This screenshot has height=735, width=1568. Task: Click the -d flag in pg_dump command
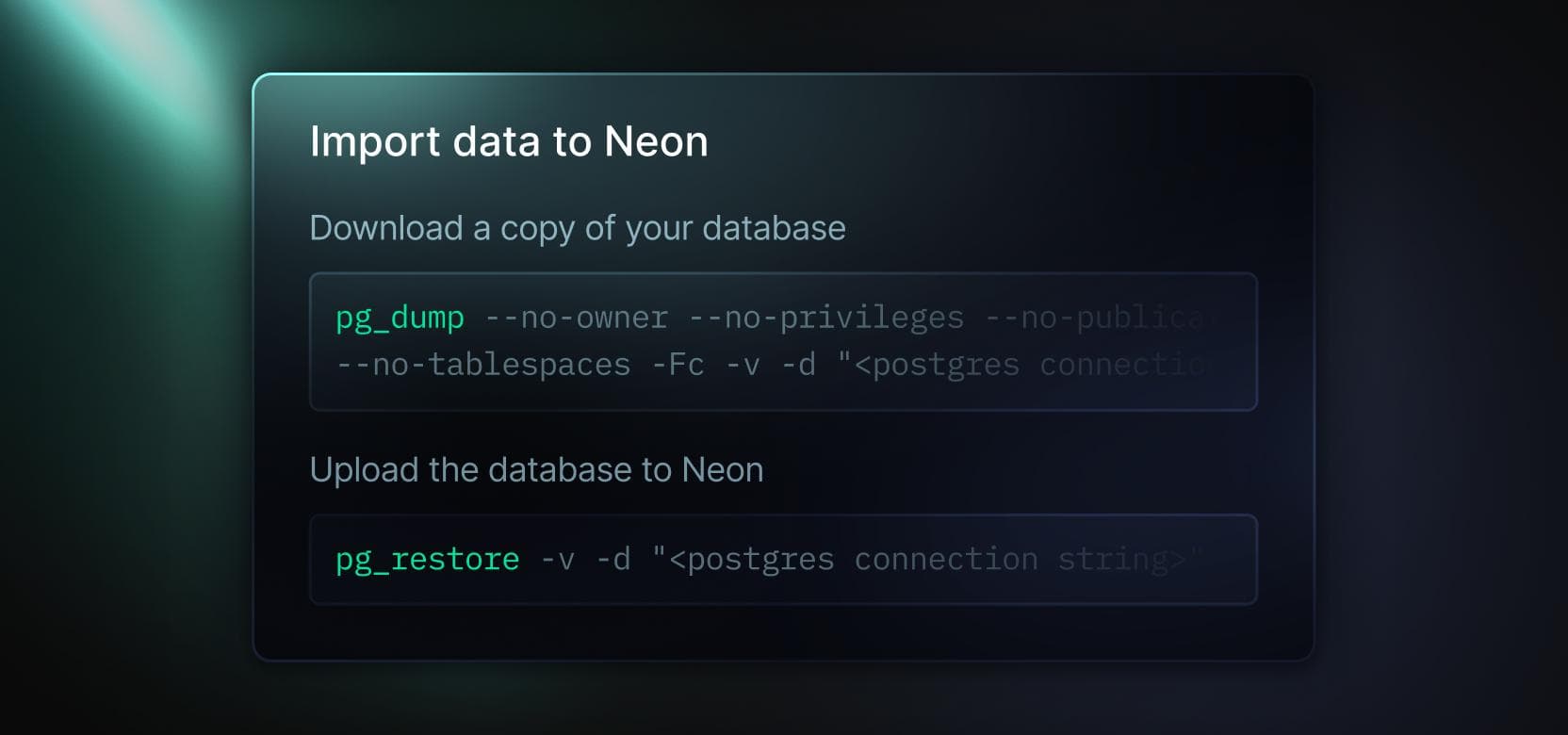click(798, 365)
